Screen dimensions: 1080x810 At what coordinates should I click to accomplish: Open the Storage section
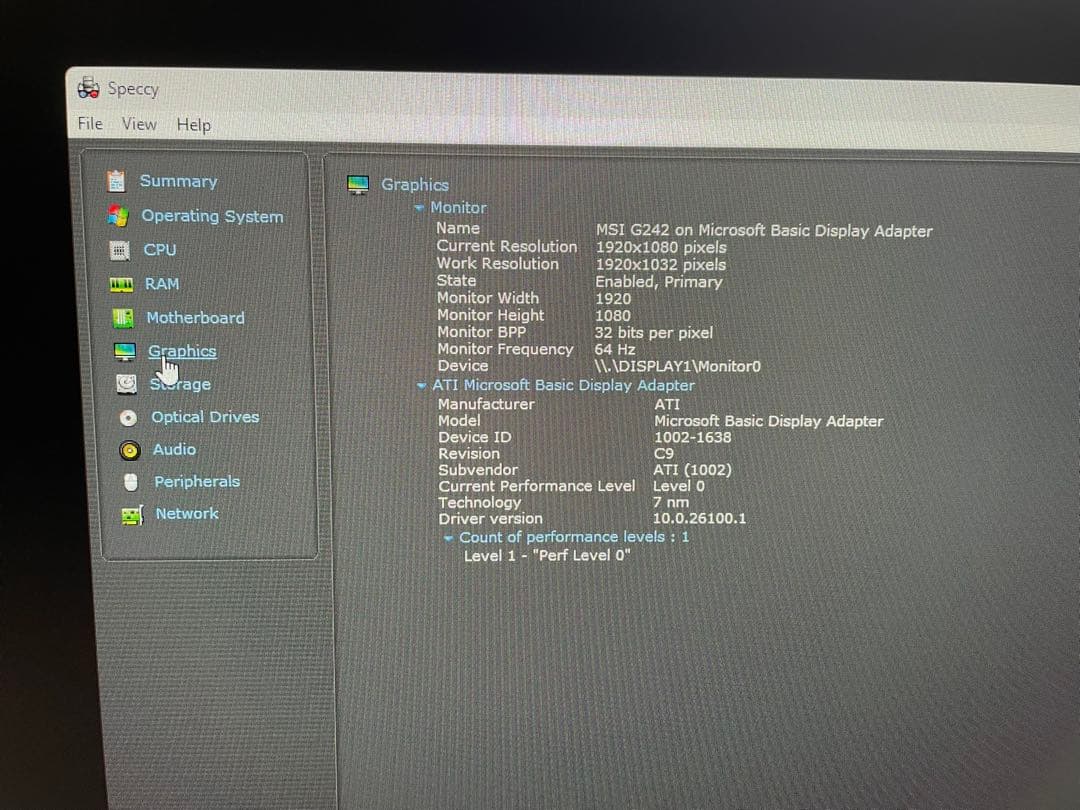click(x=127, y=384)
